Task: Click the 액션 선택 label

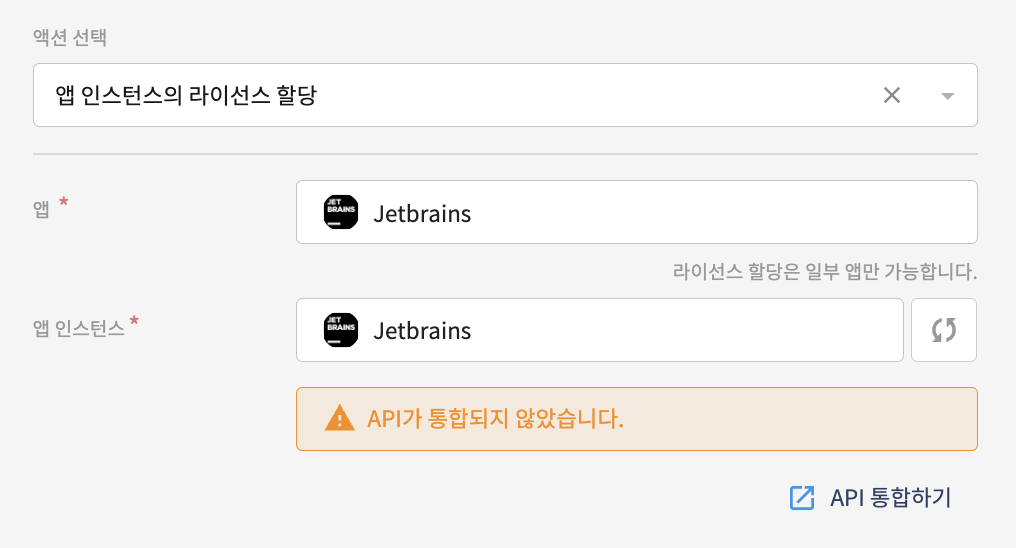Action: (x=71, y=39)
